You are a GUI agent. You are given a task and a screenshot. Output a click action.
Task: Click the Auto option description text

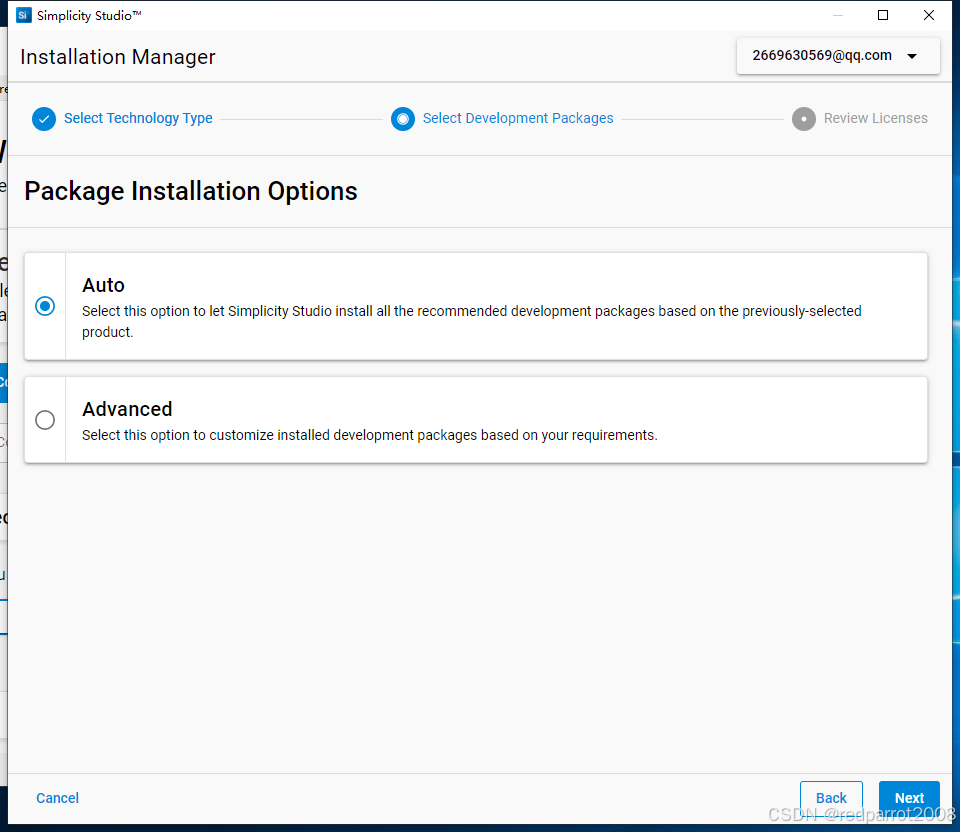(471, 321)
